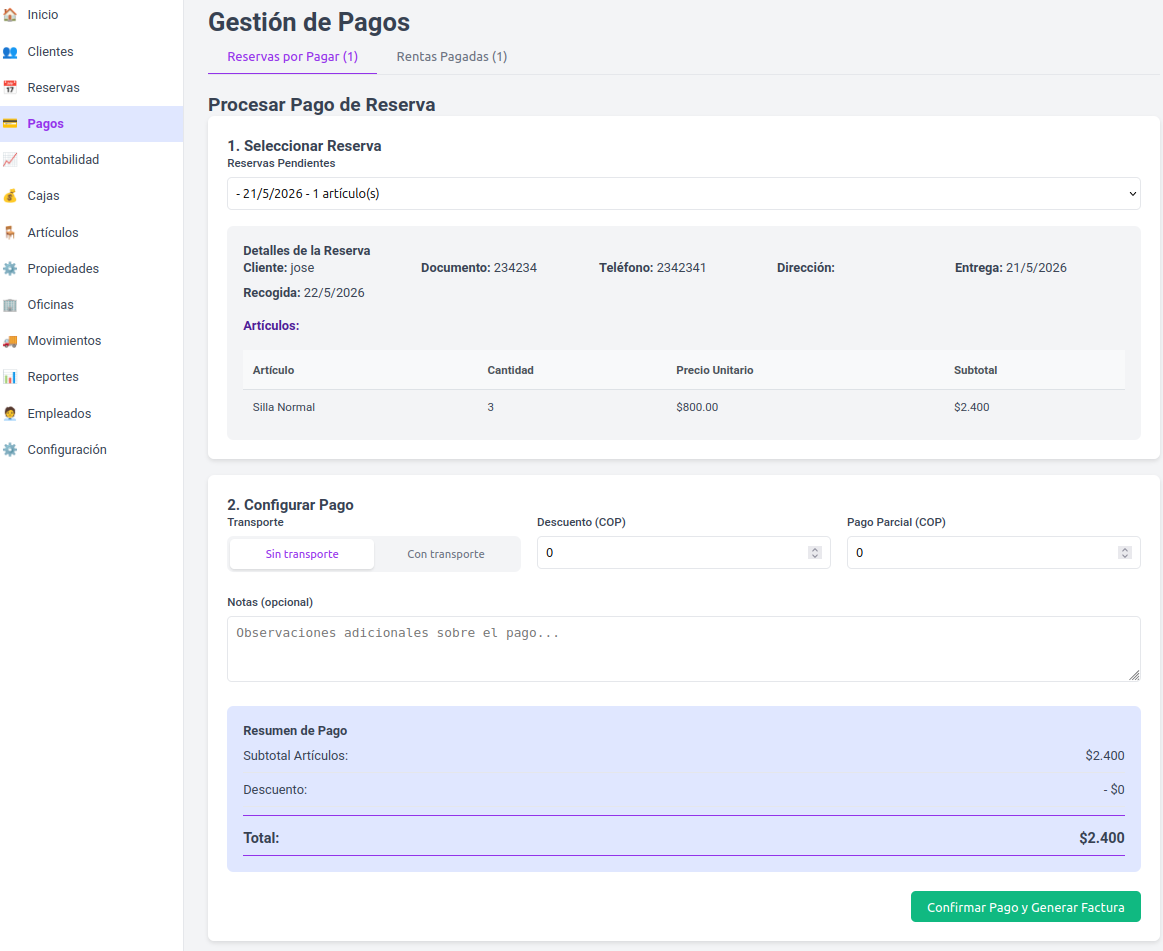The image size is (1163, 951).
Task: Click the house icon beside Inicio
Action: point(10,15)
